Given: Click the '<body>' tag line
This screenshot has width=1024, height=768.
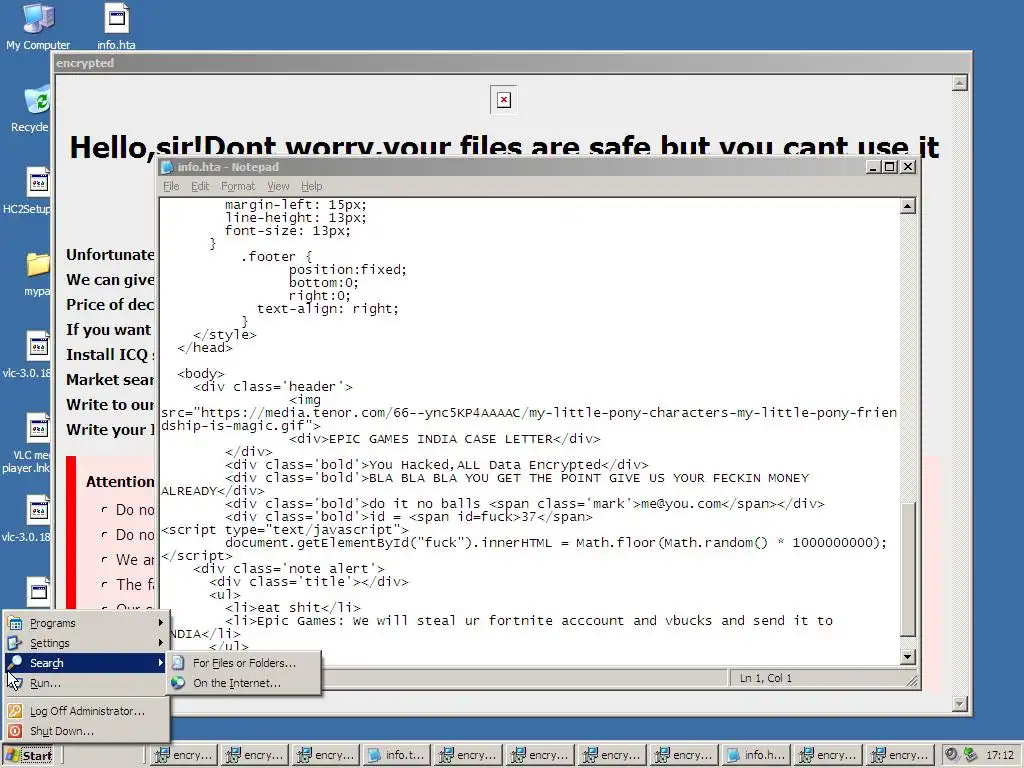Looking at the screenshot, I should (x=200, y=374).
